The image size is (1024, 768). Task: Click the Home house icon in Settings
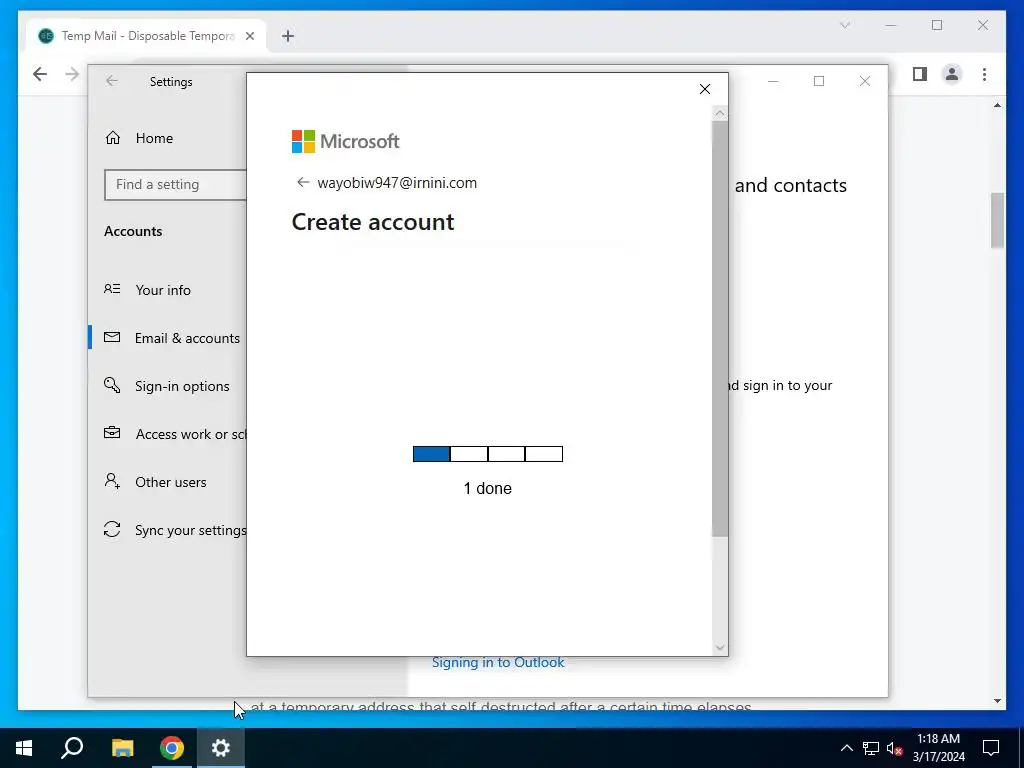click(112, 138)
